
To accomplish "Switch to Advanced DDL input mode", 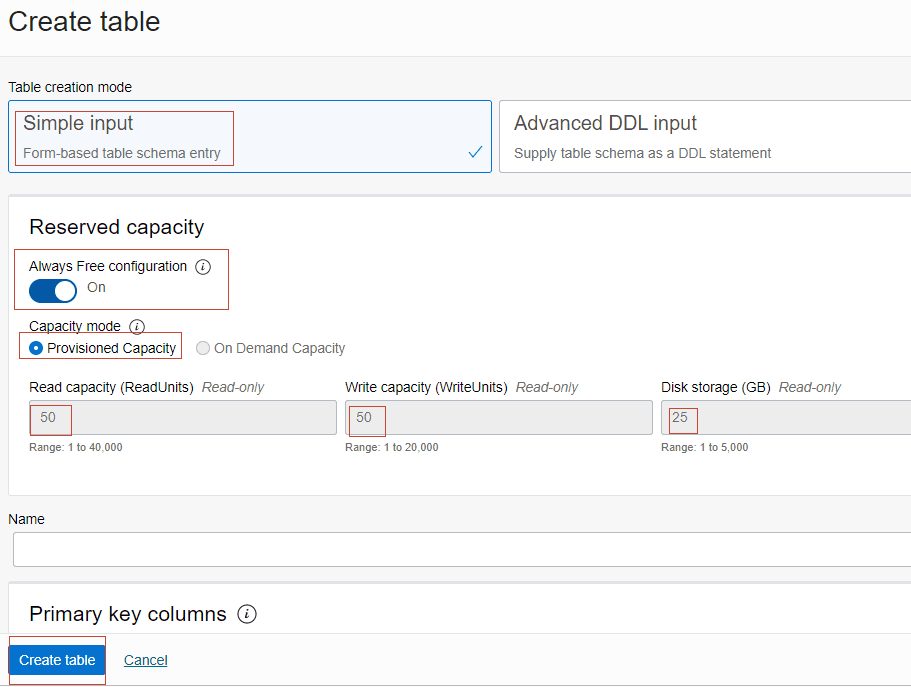I will (x=705, y=137).
